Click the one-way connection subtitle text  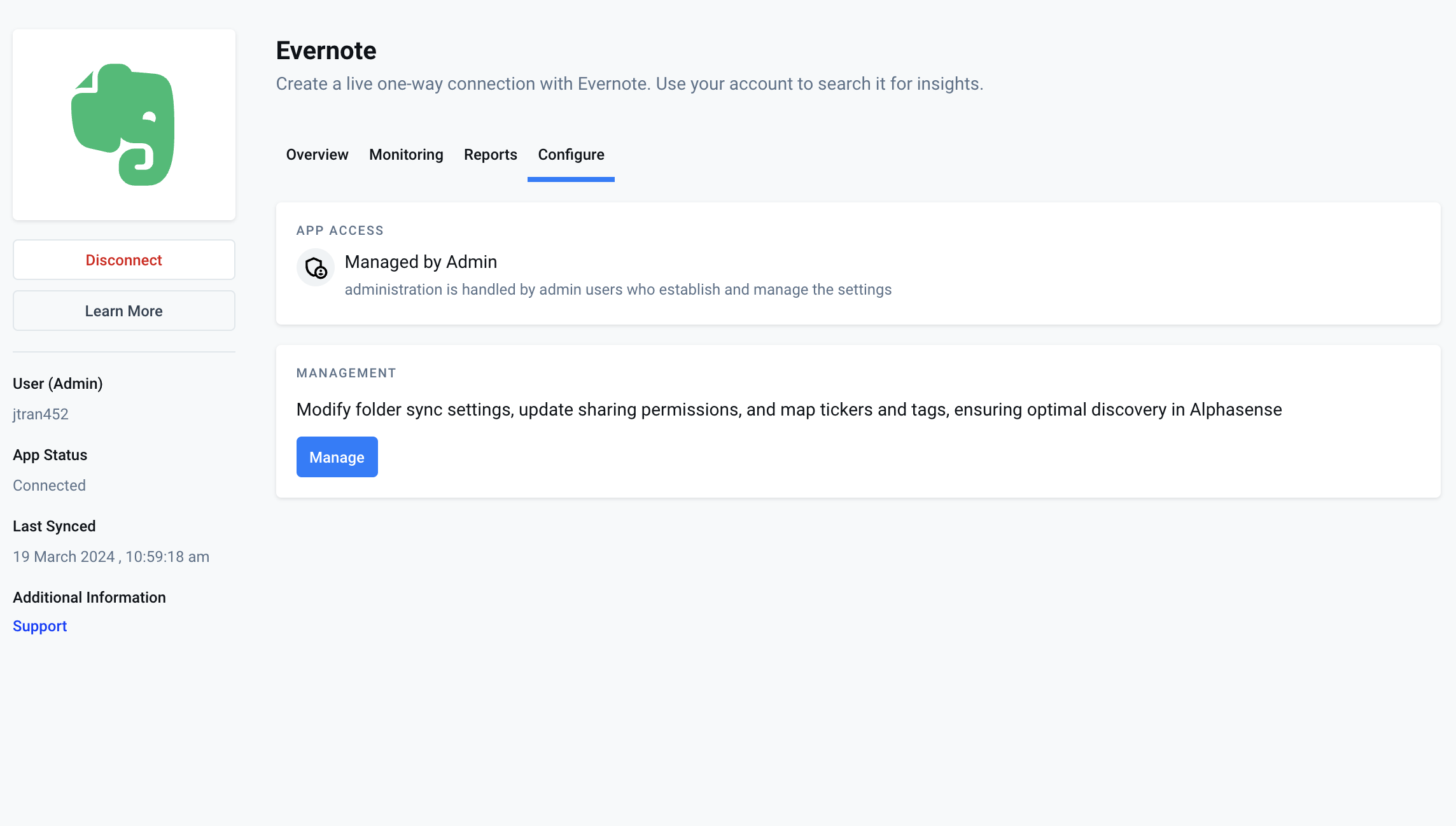[x=629, y=84]
